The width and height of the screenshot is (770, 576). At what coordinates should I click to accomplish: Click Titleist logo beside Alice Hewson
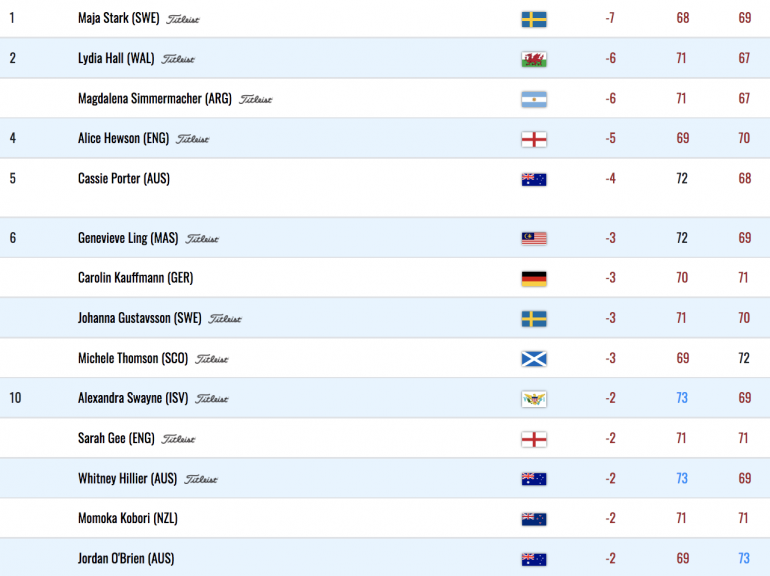(x=192, y=139)
